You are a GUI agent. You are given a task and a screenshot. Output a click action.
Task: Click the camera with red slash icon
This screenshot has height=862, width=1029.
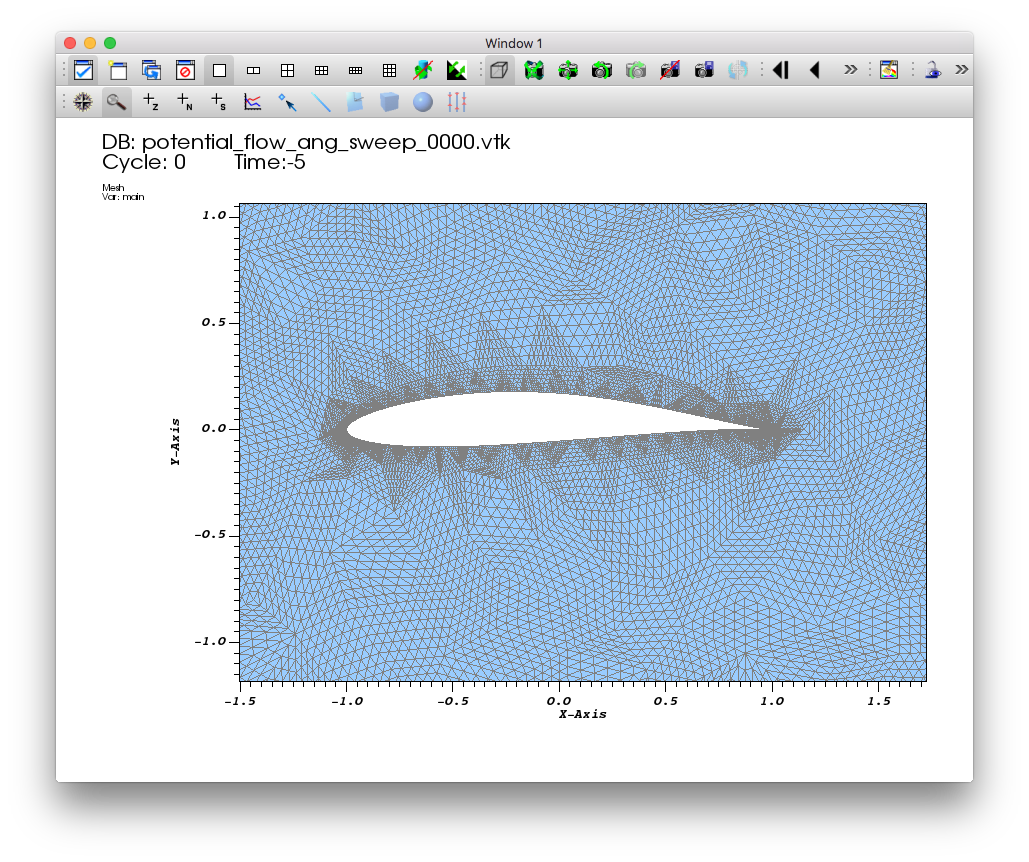[670, 70]
